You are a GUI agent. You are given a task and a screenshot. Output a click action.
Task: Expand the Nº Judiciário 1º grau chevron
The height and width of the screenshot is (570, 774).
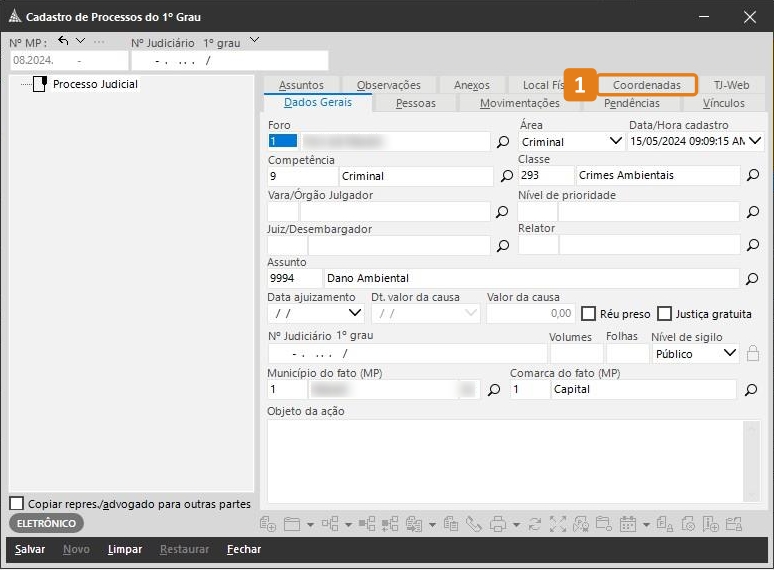(254, 40)
